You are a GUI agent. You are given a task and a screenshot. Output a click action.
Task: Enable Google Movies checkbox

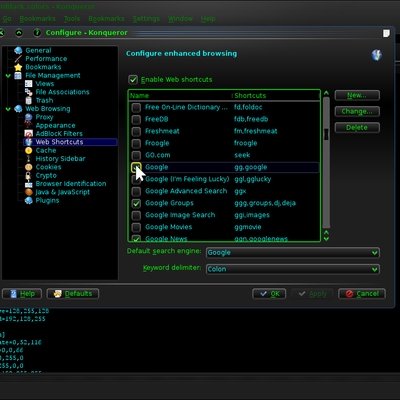click(x=136, y=227)
